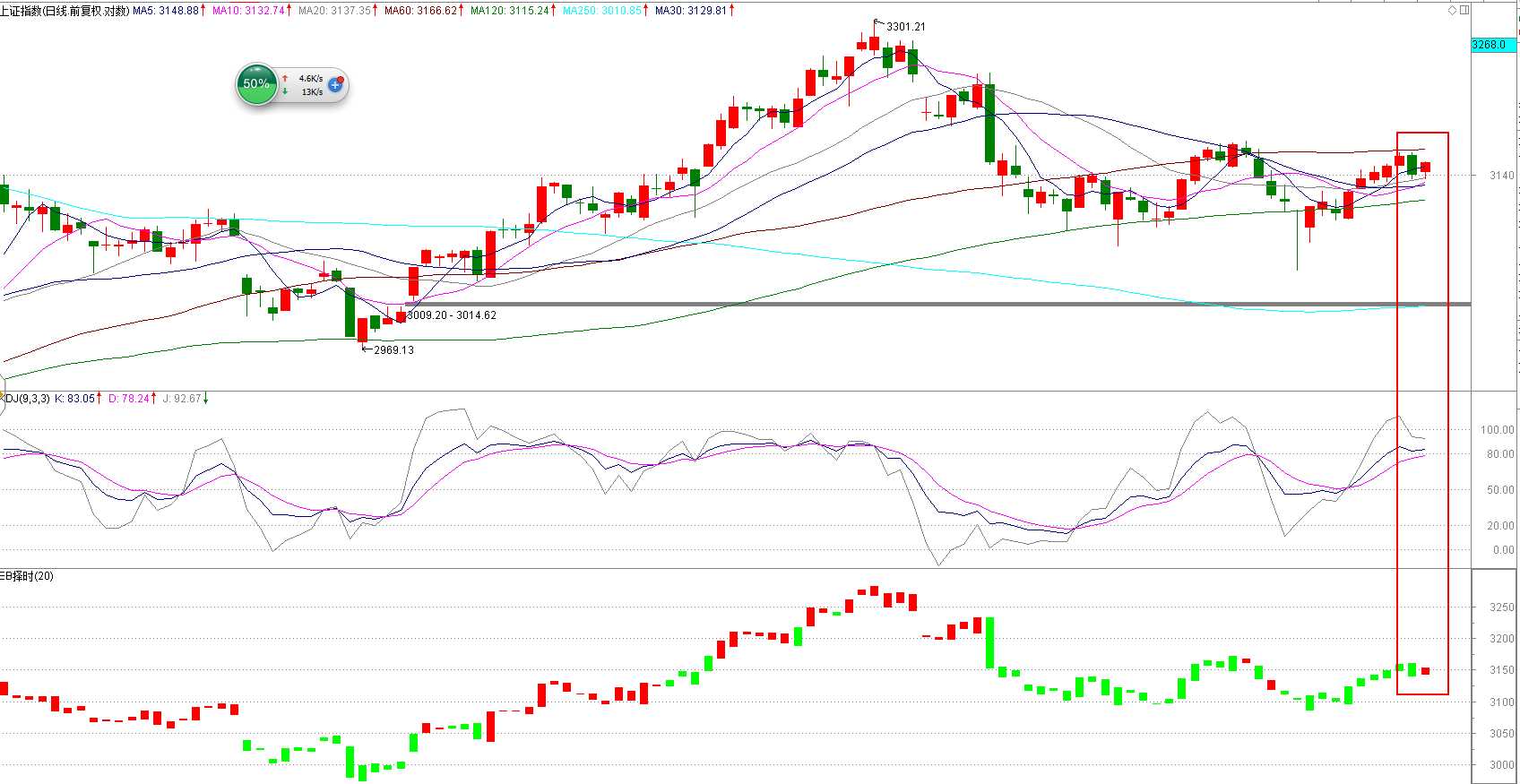Click the 3301.21 high price annotation
This screenshot has width=1520, height=784.
click(x=906, y=27)
